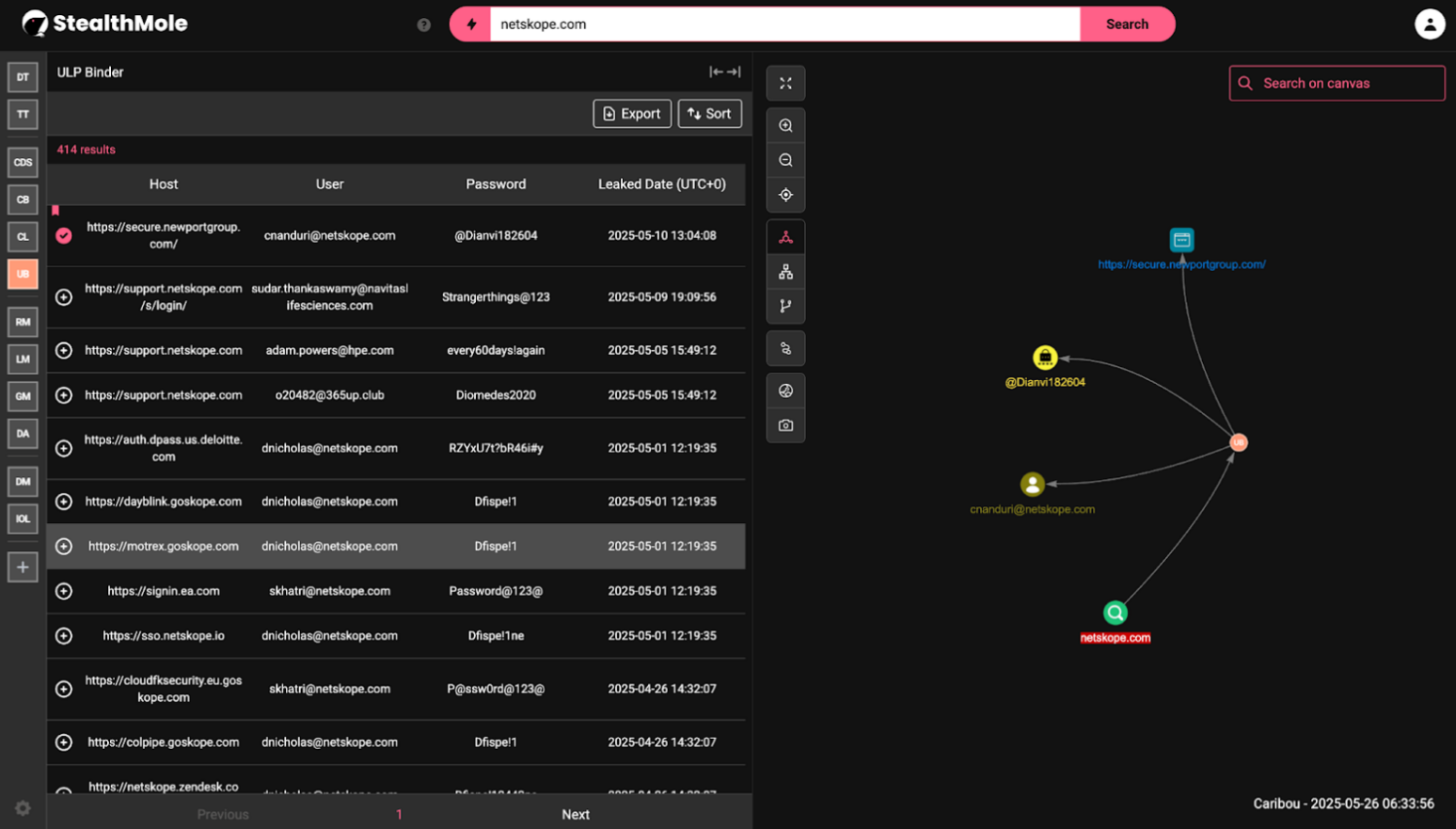Open the TT module in sidebar
The width and height of the screenshot is (1456, 829).
23,114
